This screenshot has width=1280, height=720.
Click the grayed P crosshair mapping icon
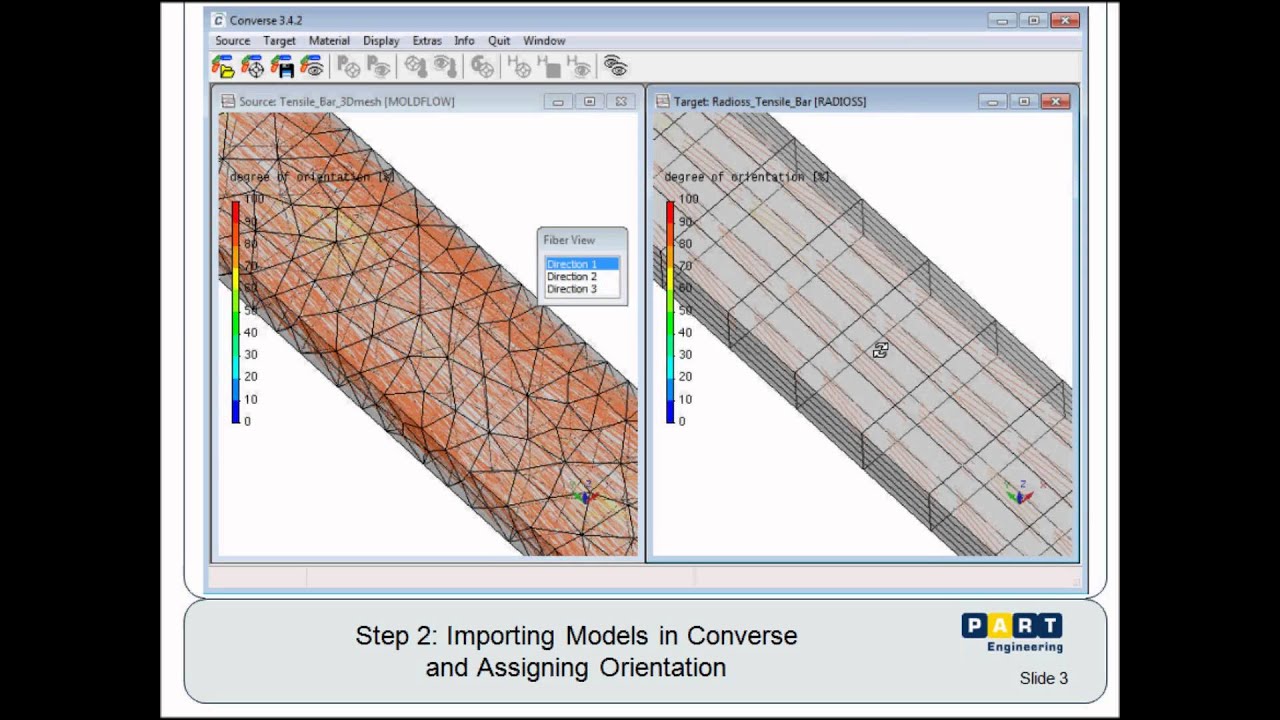point(348,67)
